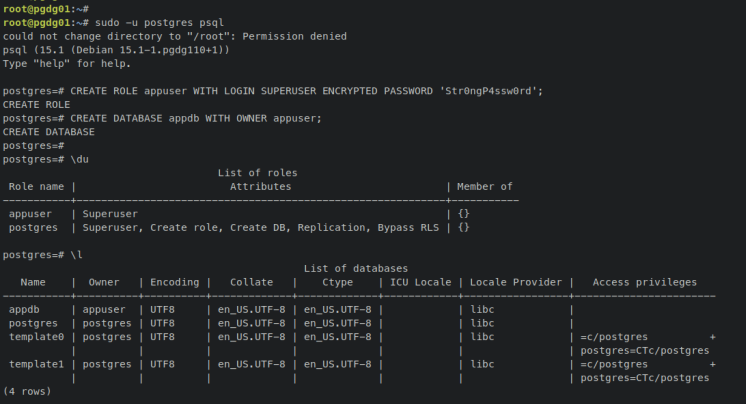Viewport: 746px width, 404px height.
Task: Click the "Attributes" column header
Action: pos(260,186)
